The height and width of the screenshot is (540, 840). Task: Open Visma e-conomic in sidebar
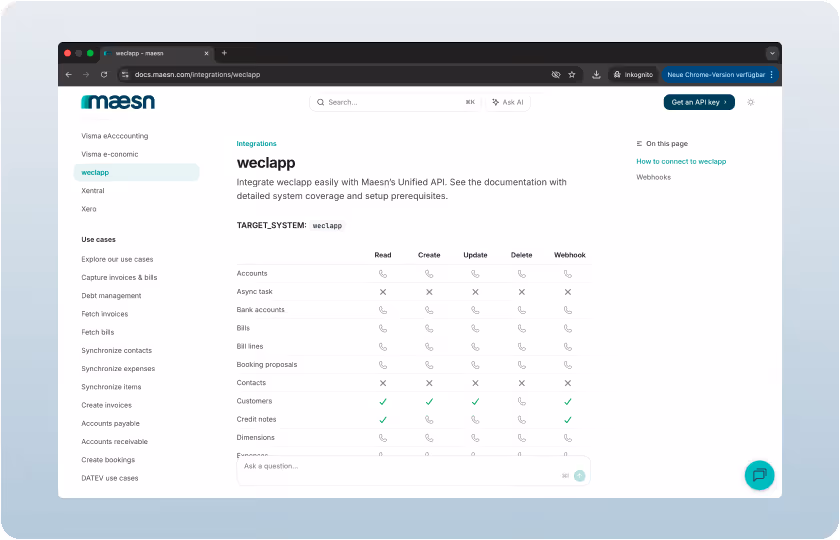pyautogui.click(x=110, y=154)
